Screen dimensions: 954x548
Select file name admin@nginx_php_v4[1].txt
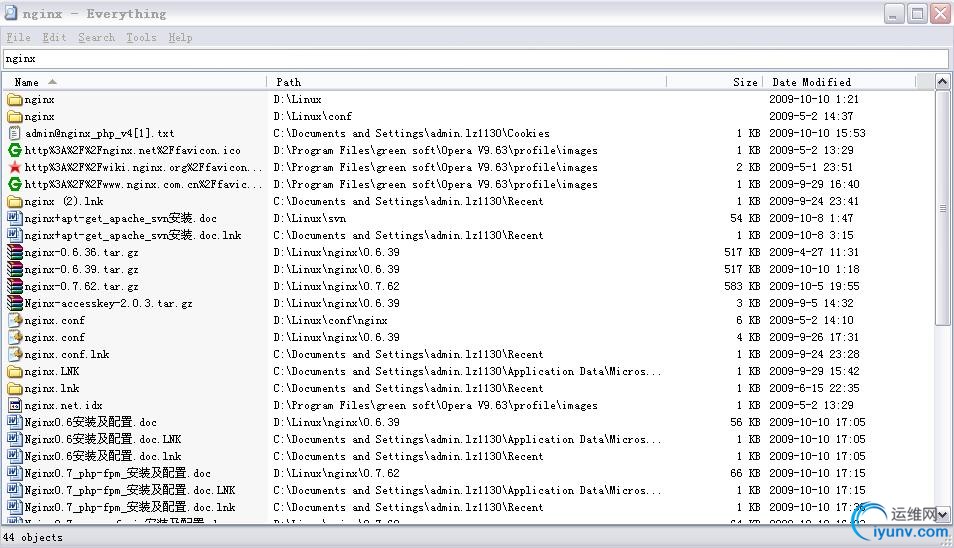click(x=99, y=133)
